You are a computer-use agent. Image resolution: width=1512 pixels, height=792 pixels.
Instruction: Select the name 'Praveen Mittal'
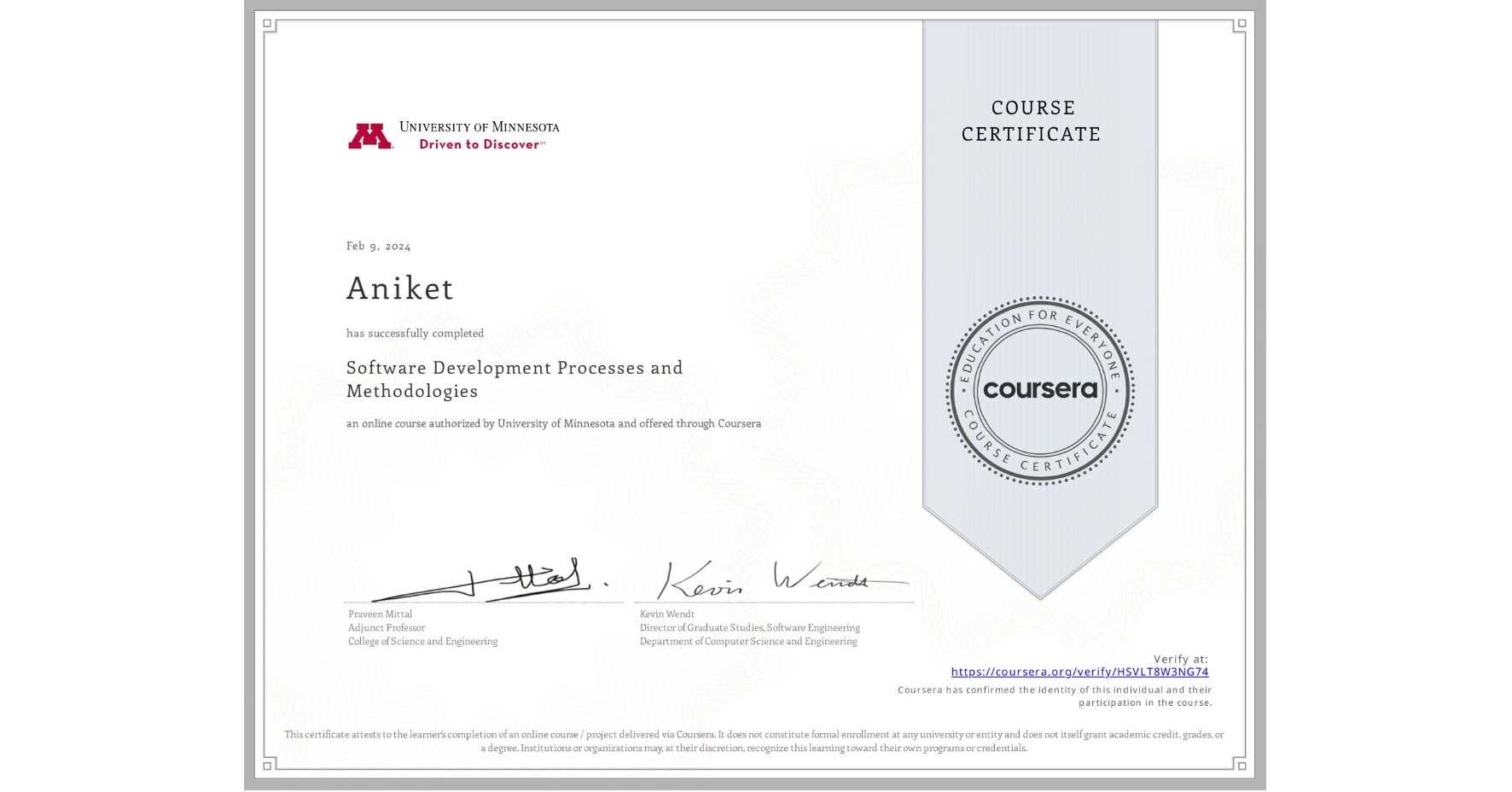pyautogui.click(x=380, y=614)
